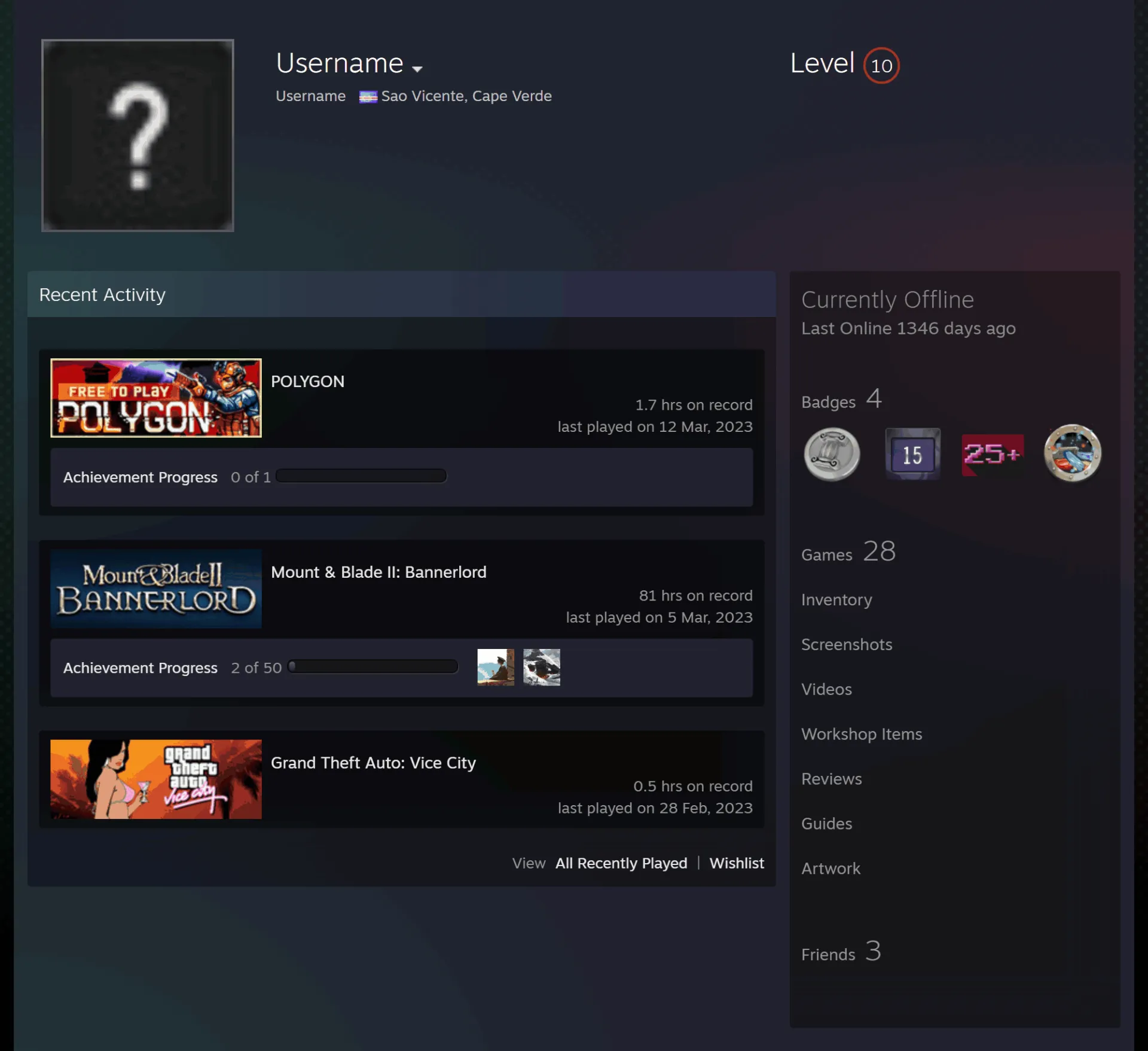Open the POLYGON game banner image
Screen dimensions: 1148x1051
coord(156,398)
